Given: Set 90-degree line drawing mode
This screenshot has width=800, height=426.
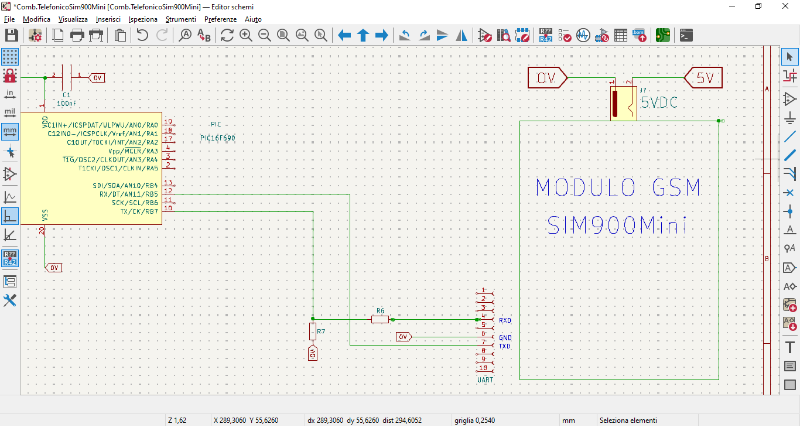Looking at the screenshot, I should [10, 216].
